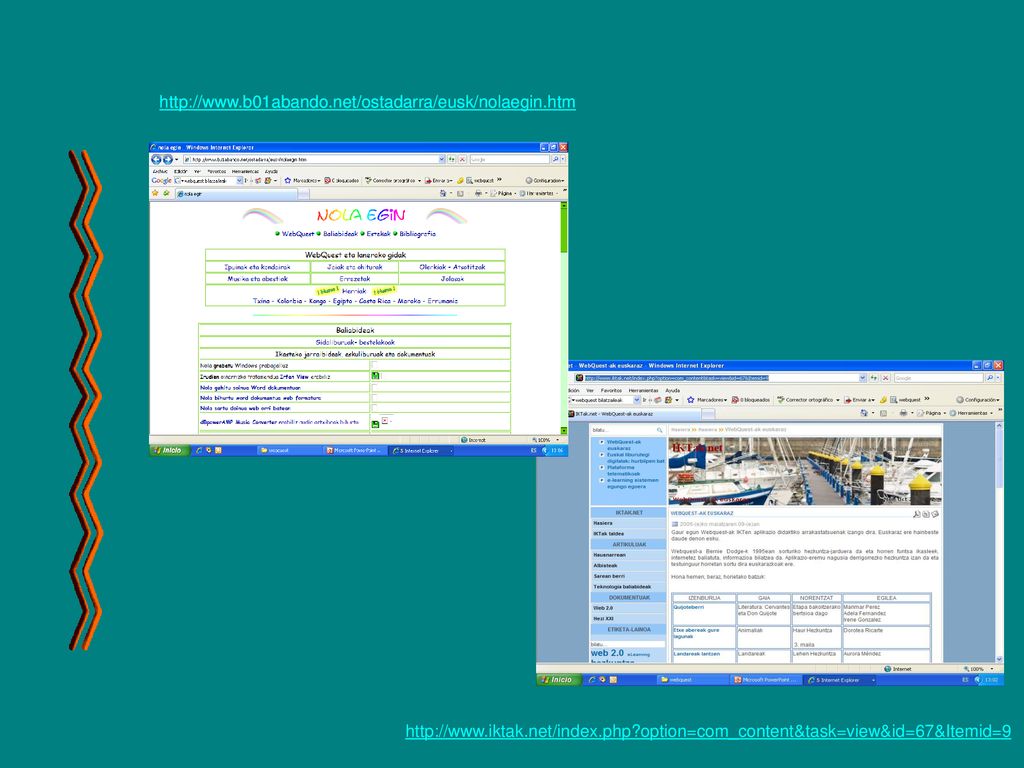Click Stop icon in WebQuest-ak euskaraz window
The image size is (1024, 768).
[x=886, y=378]
